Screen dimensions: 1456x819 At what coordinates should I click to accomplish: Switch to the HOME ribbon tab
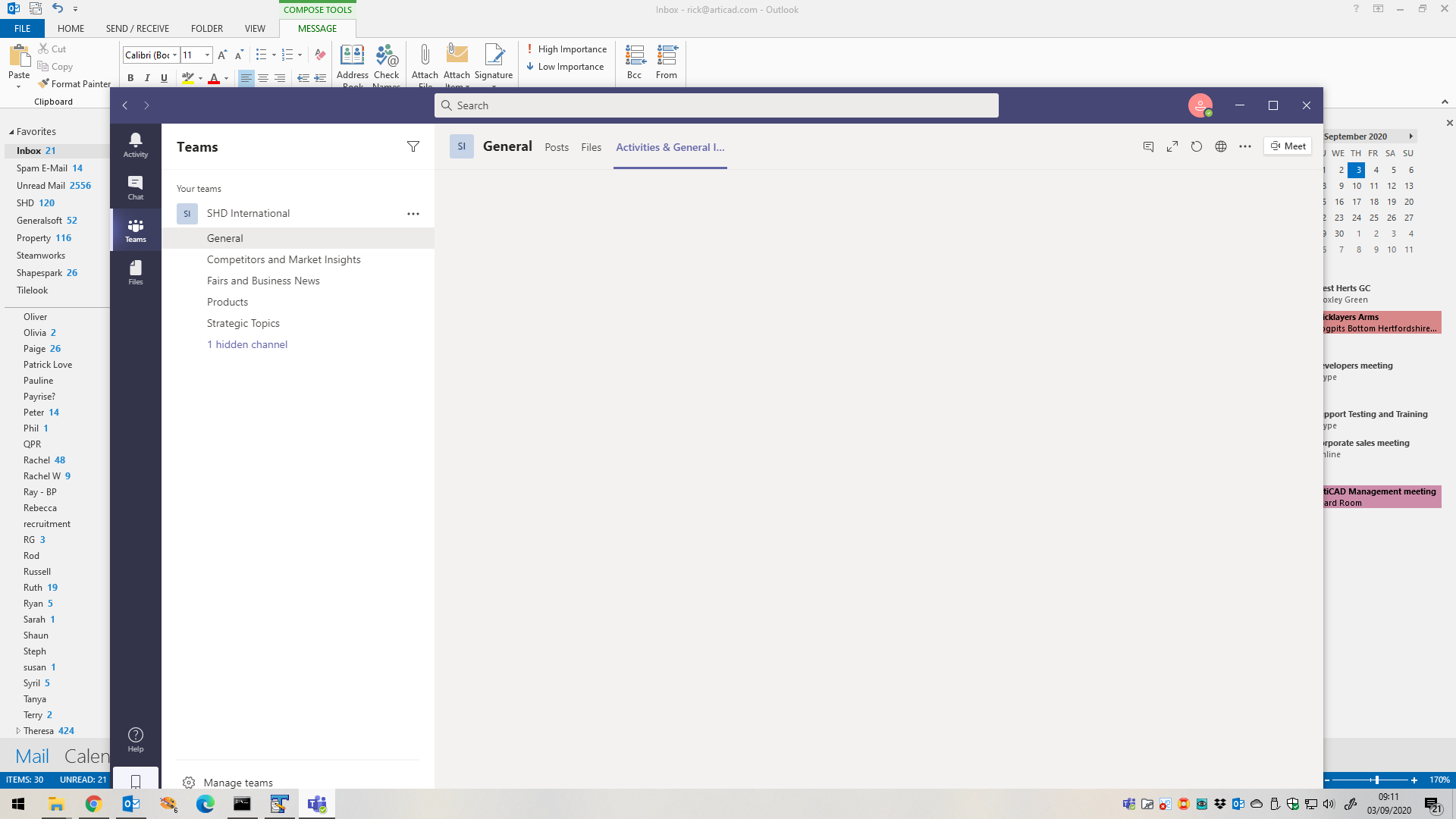[x=71, y=28]
